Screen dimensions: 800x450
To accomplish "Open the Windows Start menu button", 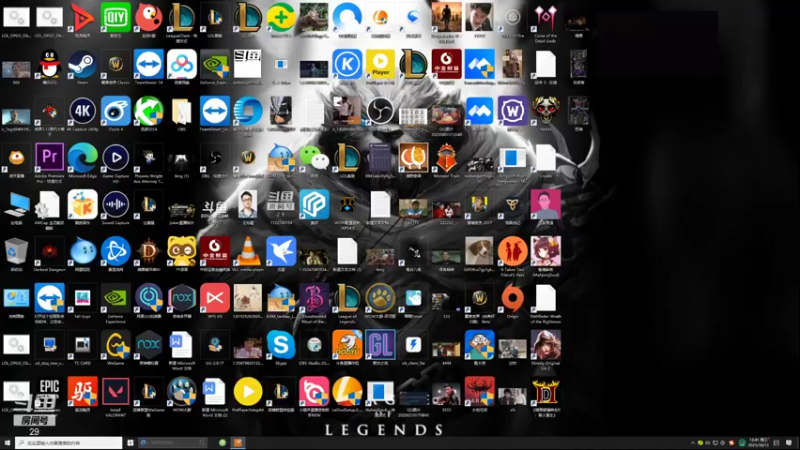I will (7, 443).
